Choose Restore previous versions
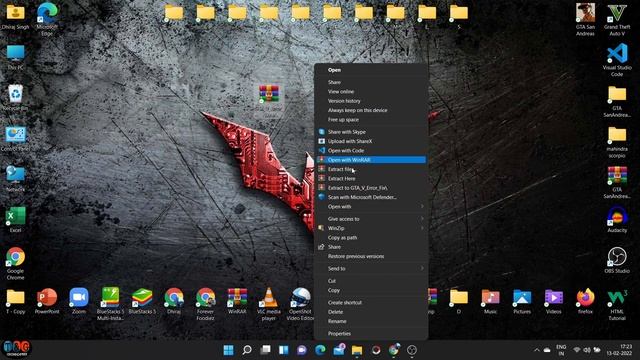 371,256
